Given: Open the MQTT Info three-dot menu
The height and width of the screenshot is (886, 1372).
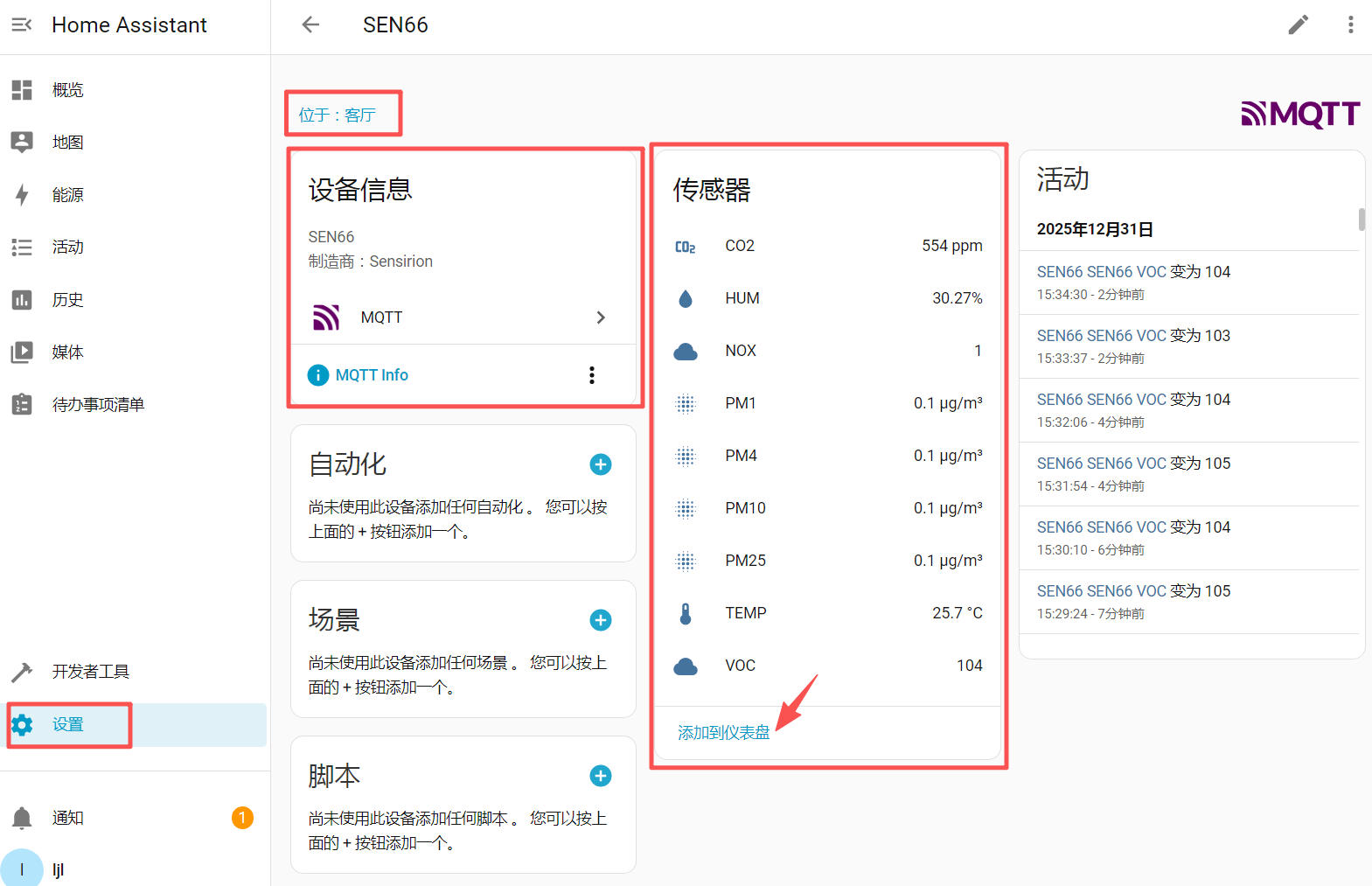Looking at the screenshot, I should coord(592,375).
